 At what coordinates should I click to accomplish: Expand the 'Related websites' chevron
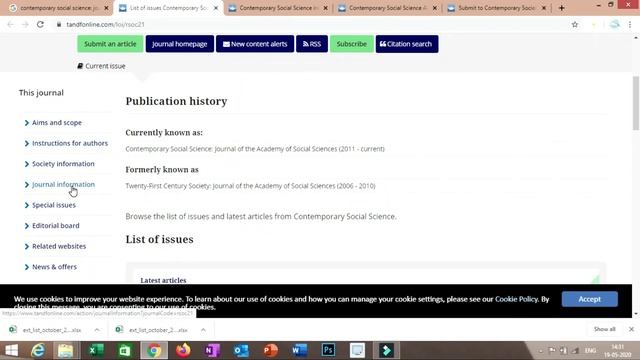tap(27, 246)
